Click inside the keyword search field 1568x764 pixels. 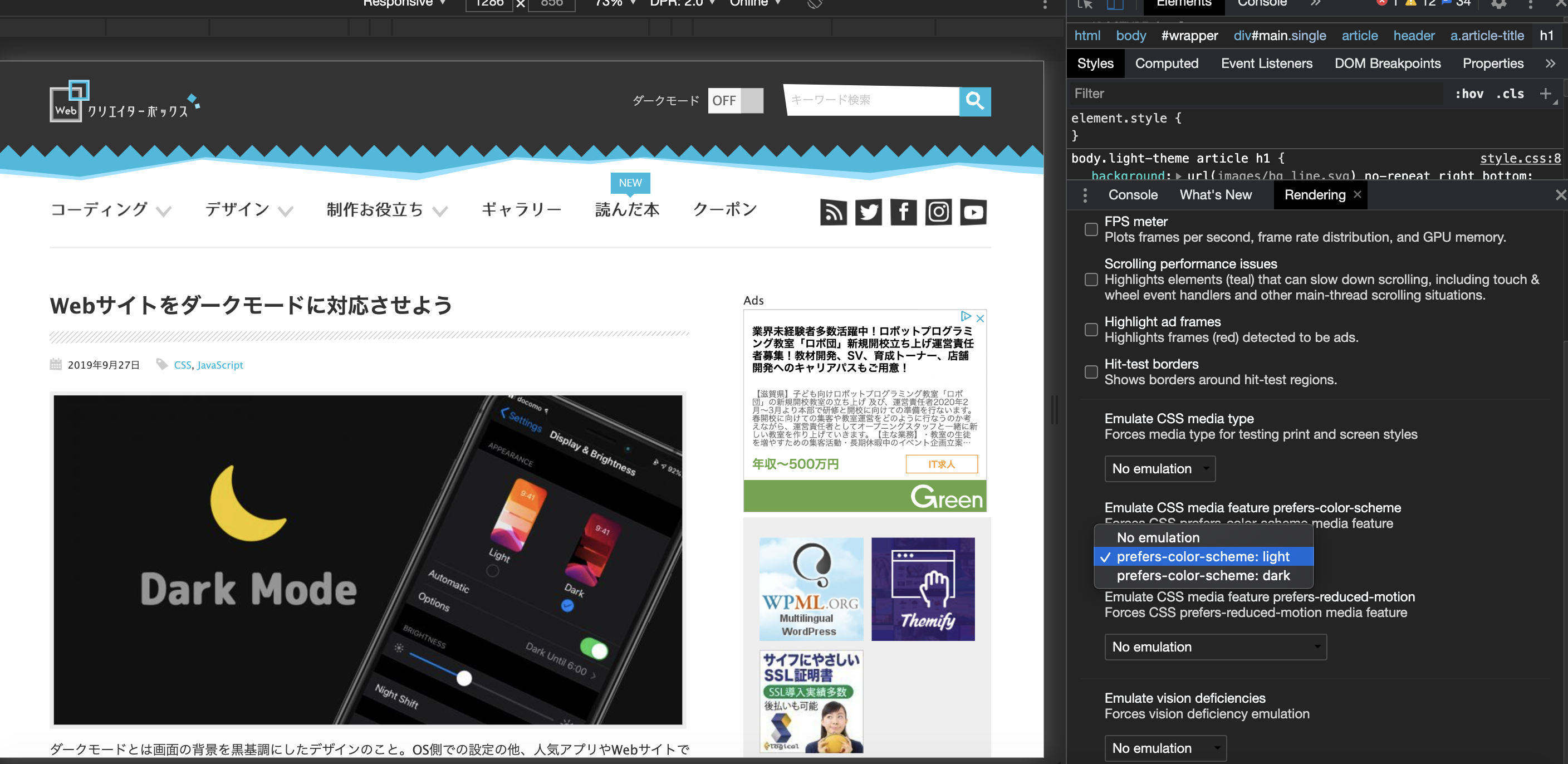pos(870,100)
